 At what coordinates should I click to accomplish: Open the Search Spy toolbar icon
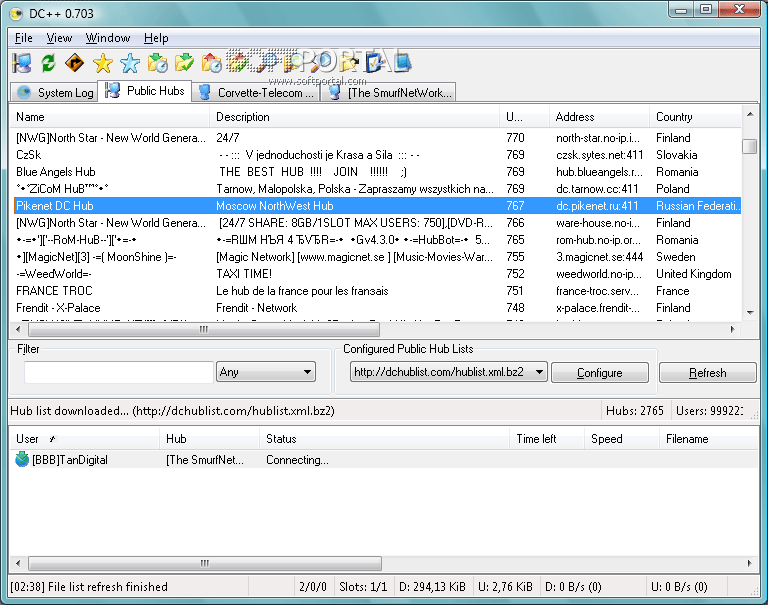(x=320, y=63)
